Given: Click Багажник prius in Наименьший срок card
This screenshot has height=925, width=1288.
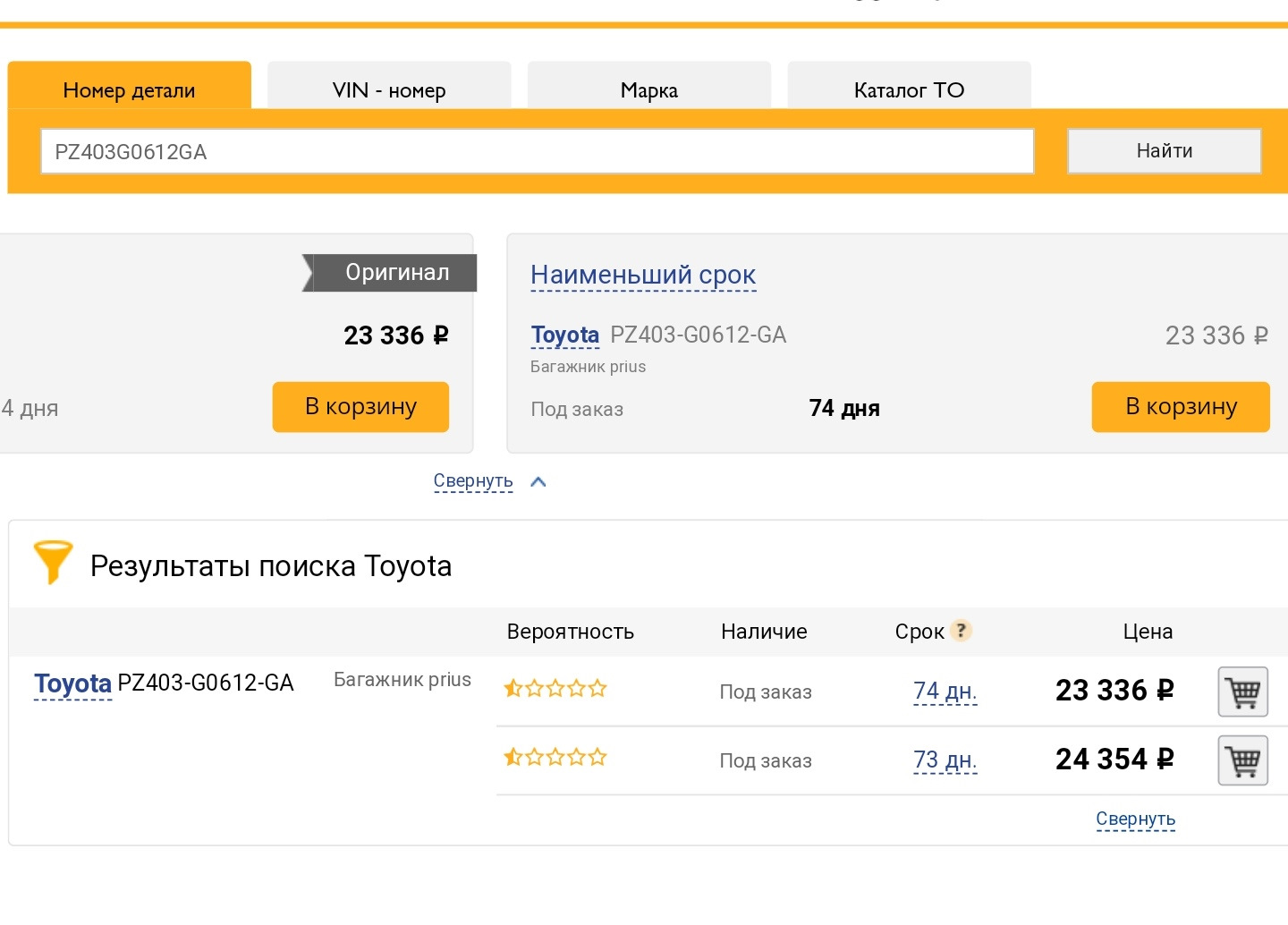Looking at the screenshot, I should pyautogui.click(x=588, y=367).
